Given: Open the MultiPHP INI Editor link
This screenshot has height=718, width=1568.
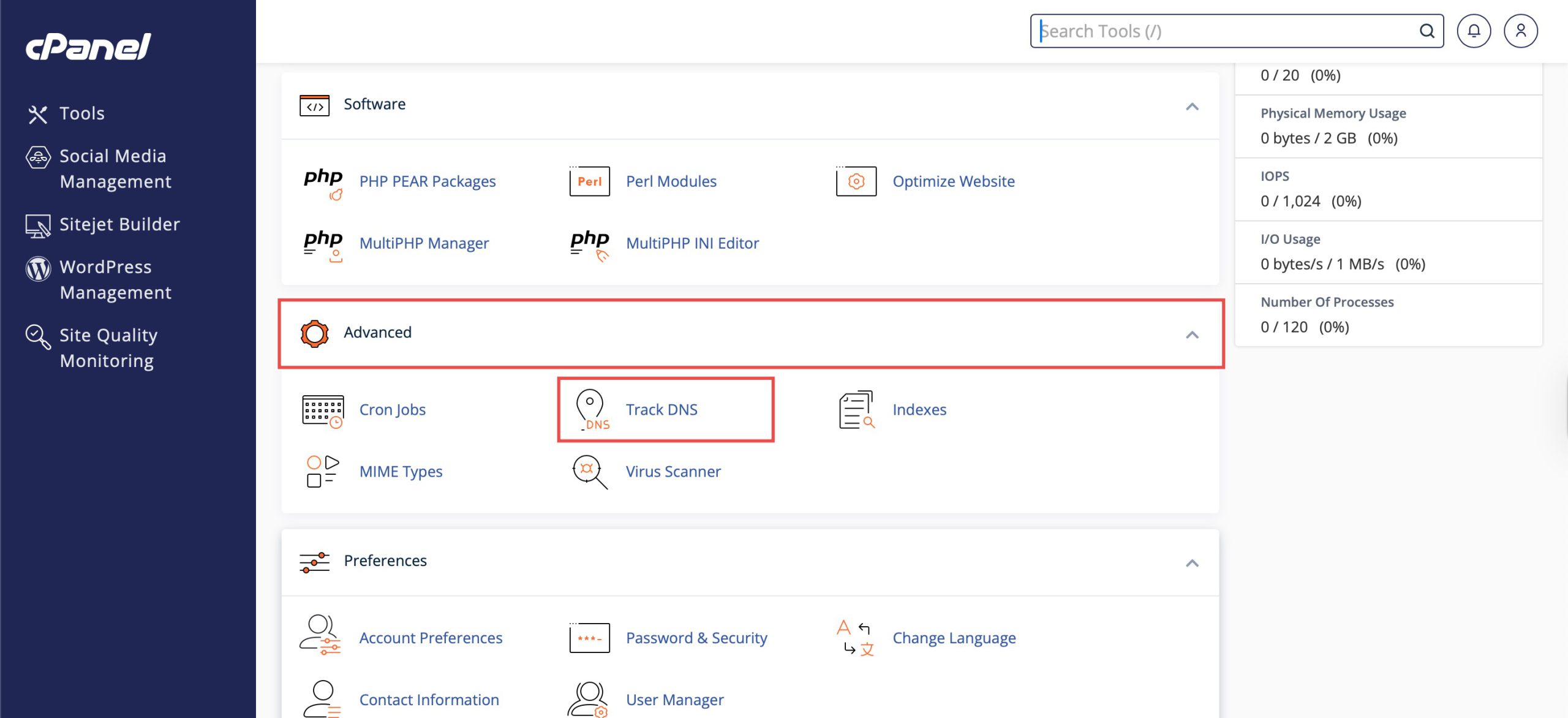Looking at the screenshot, I should click(x=692, y=243).
